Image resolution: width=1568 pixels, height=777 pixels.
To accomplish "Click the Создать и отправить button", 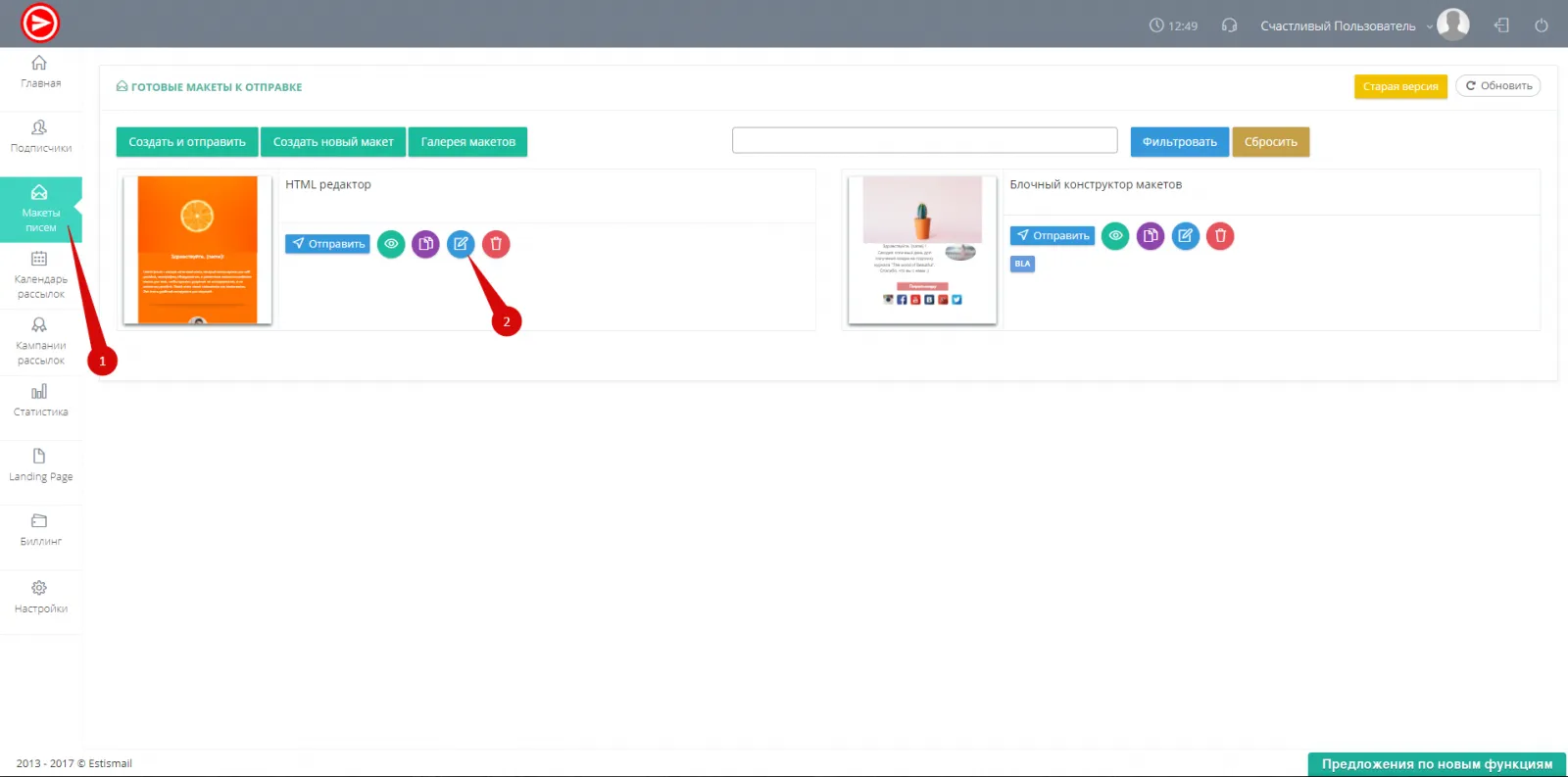I will (x=187, y=142).
